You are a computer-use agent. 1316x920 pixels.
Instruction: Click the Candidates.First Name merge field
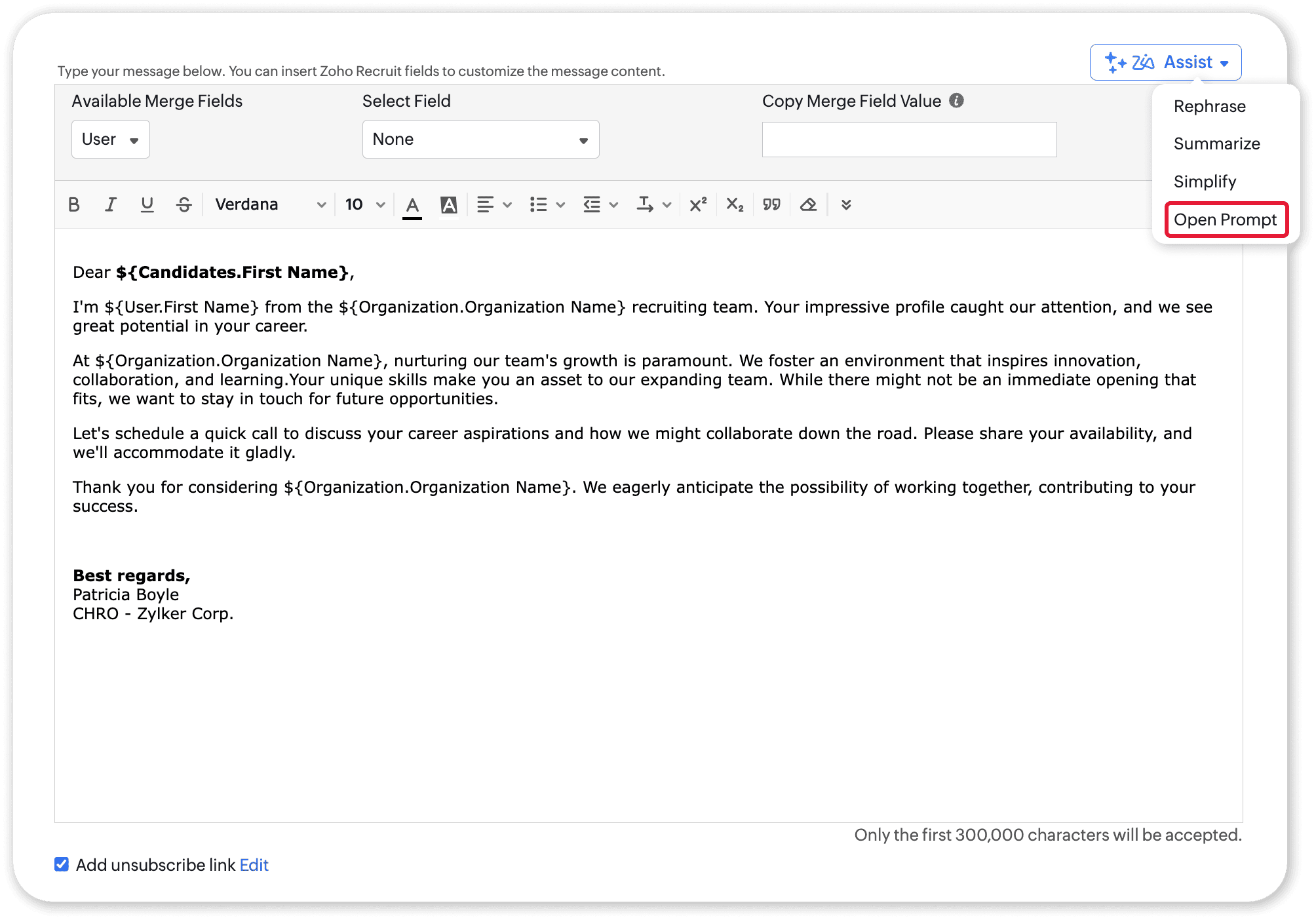click(x=232, y=272)
